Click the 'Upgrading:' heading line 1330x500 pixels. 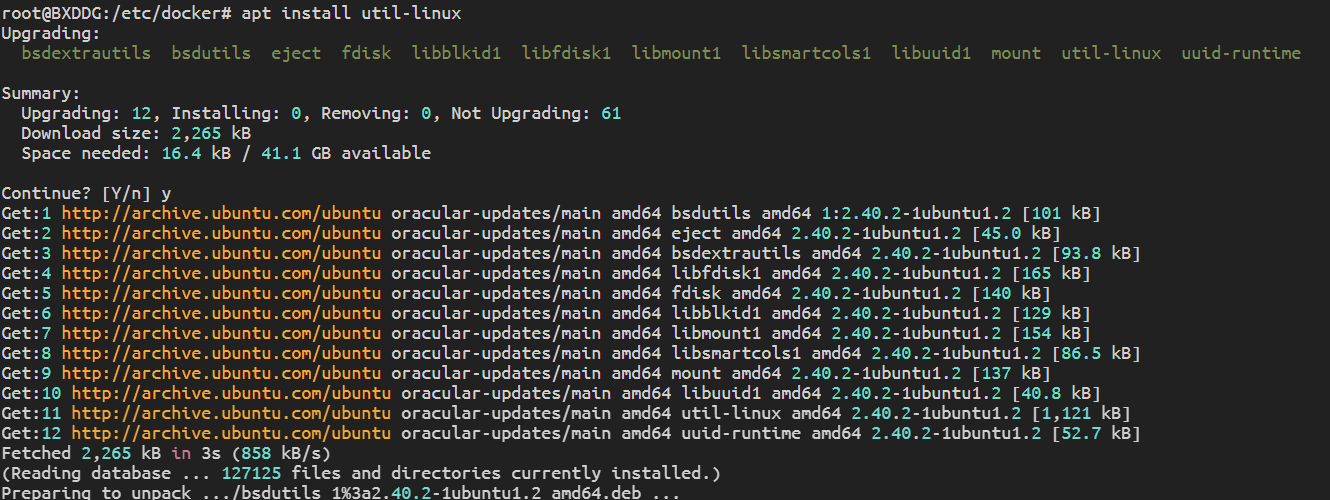[52, 33]
